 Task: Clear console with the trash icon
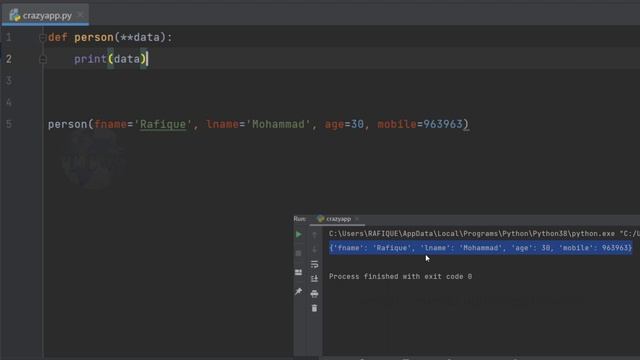[314, 308]
